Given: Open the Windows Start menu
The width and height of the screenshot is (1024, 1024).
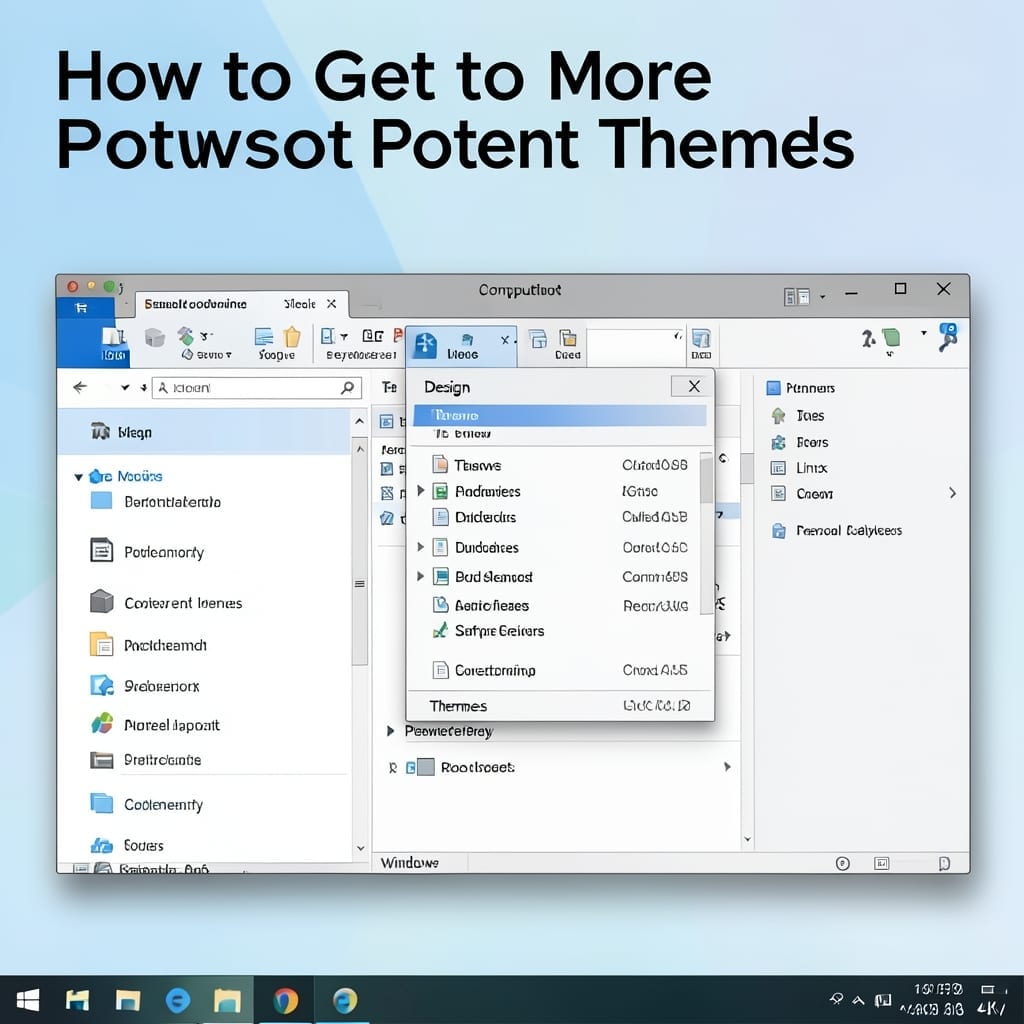Looking at the screenshot, I should tap(27, 1000).
